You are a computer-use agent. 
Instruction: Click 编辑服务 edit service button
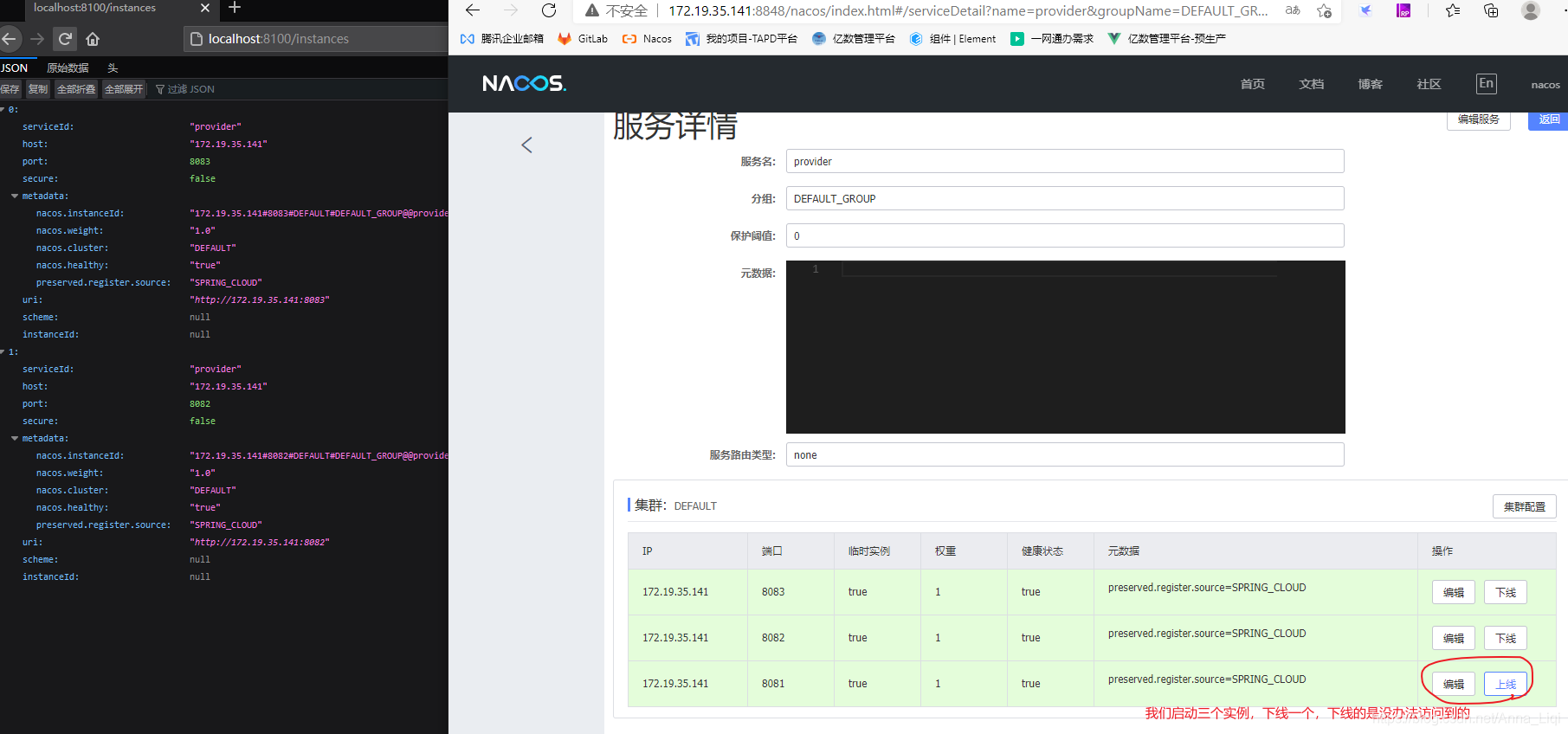point(1478,120)
